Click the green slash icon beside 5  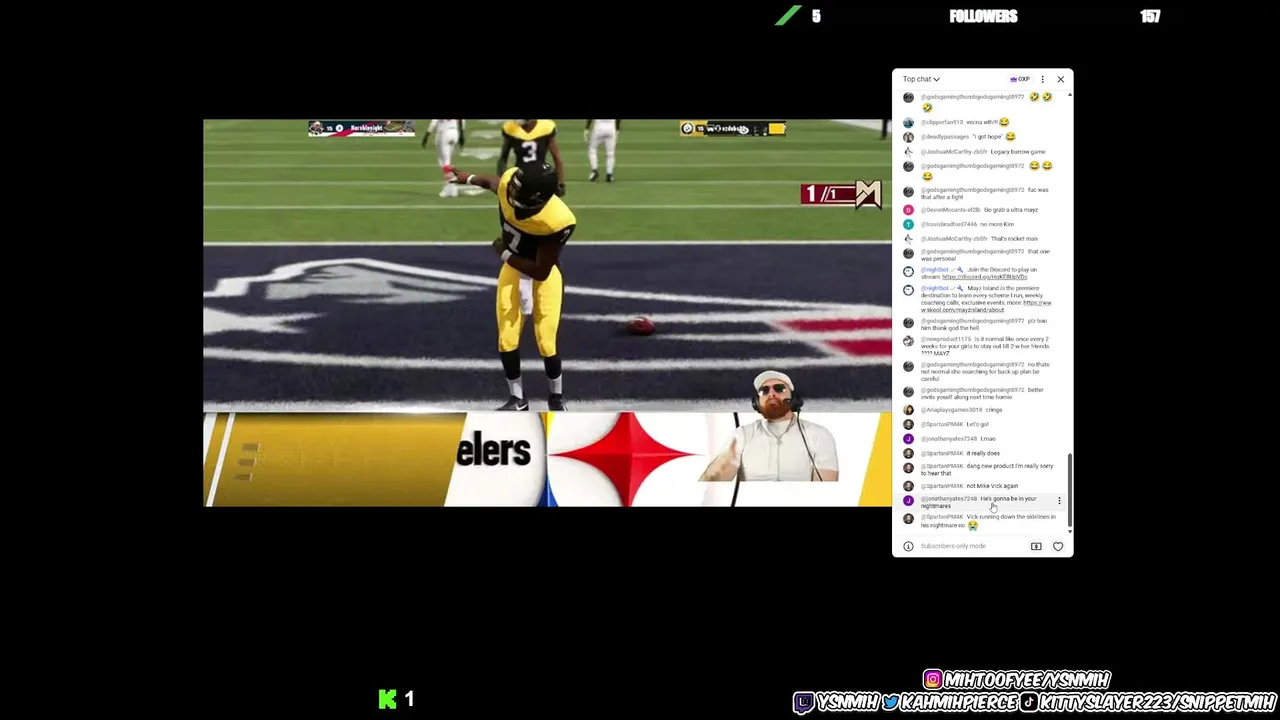[788, 16]
